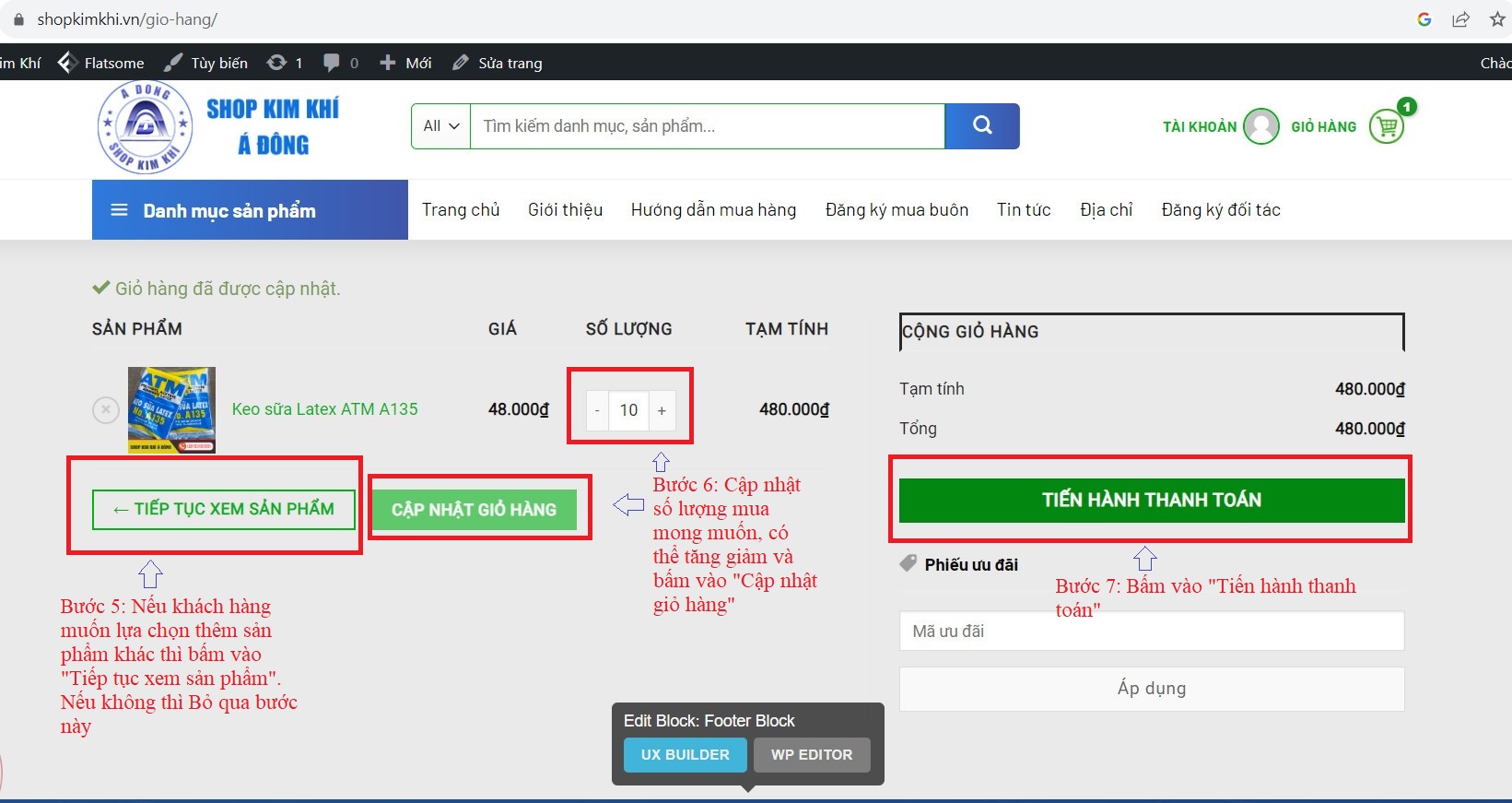The height and width of the screenshot is (803, 1512).
Task: Click Tiến hành thanh toán button
Action: [x=1151, y=500]
